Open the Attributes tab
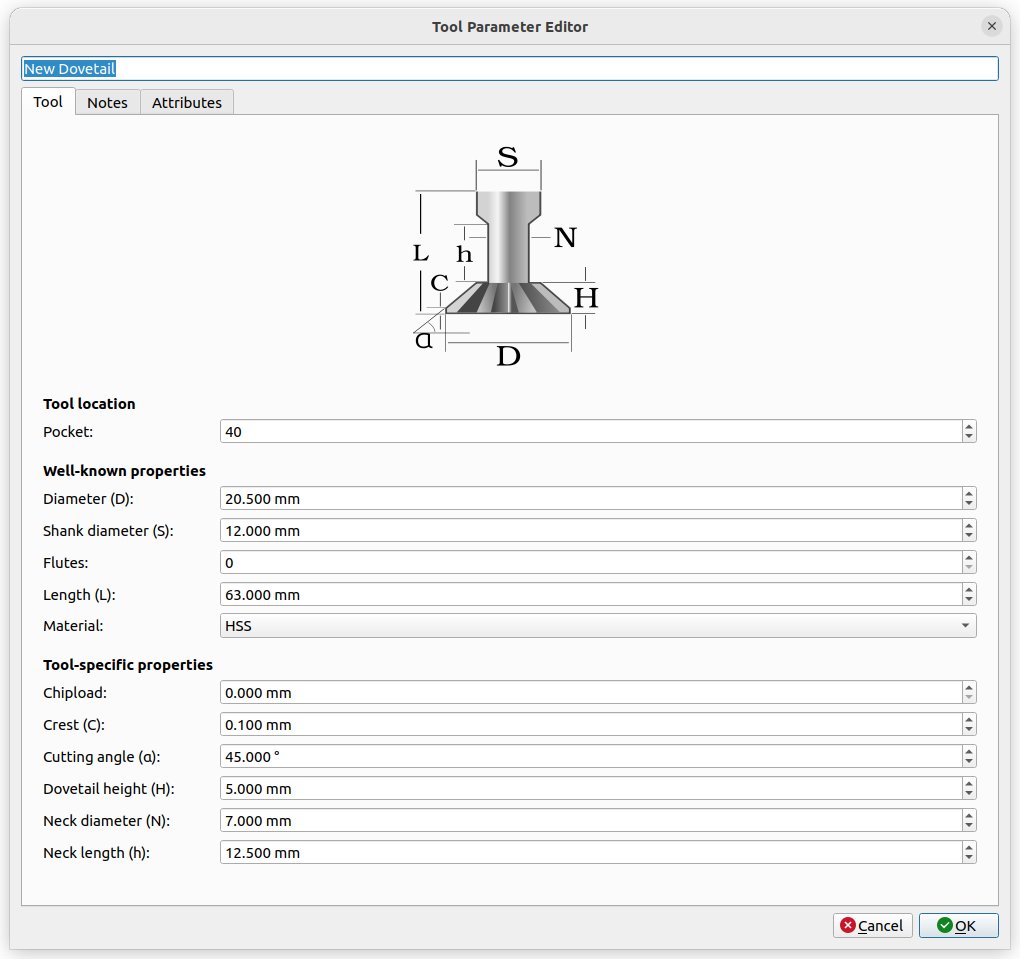The height and width of the screenshot is (959, 1020). pyautogui.click(x=187, y=103)
